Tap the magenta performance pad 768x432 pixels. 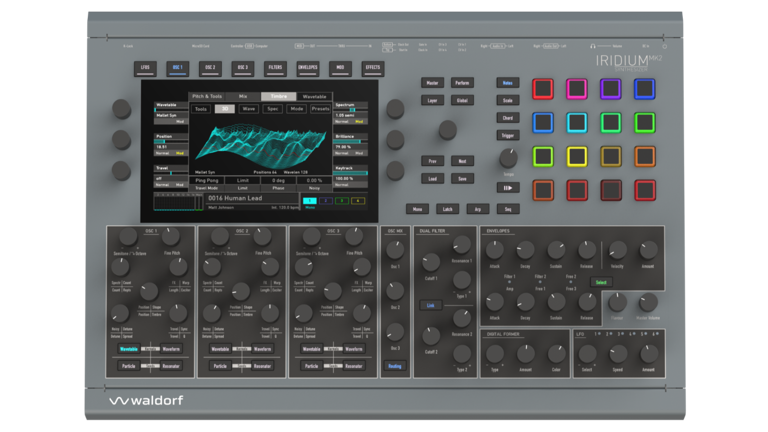pos(576,89)
